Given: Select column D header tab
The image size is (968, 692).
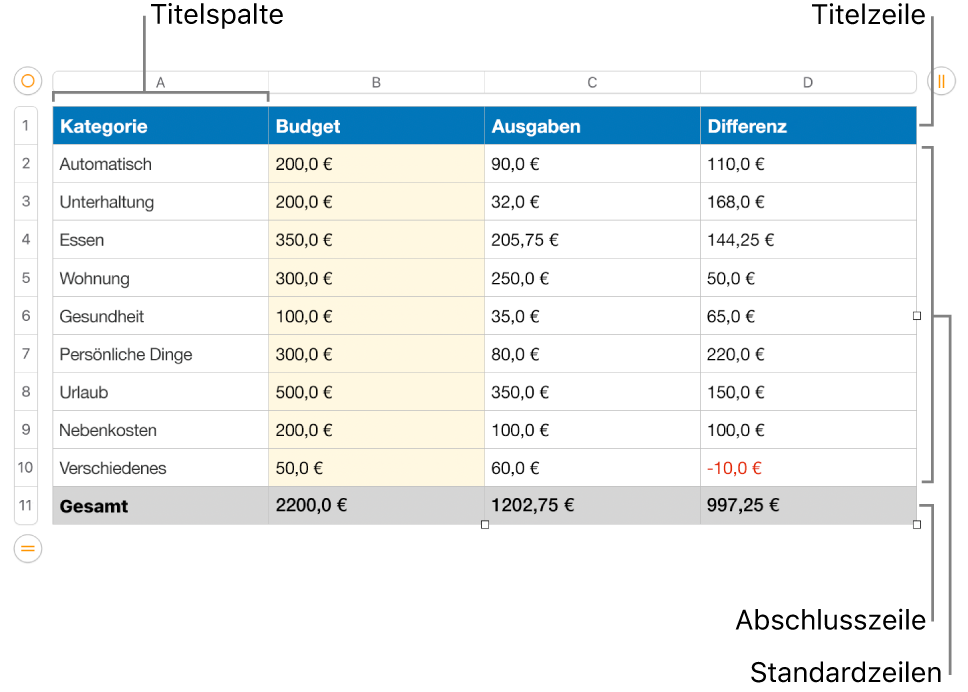Looking at the screenshot, I should (x=808, y=82).
